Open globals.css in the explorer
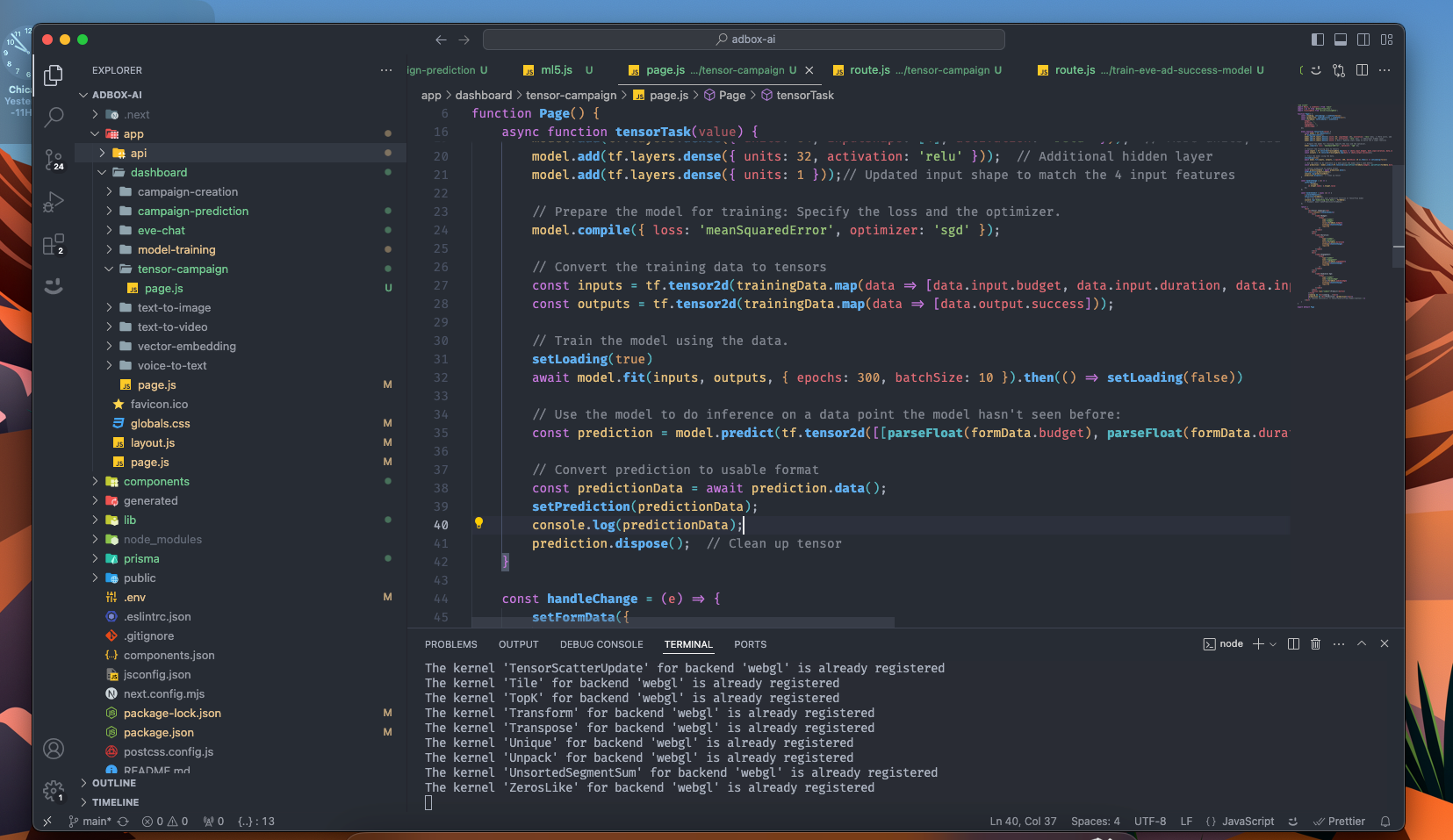The width and height of the screenshot is (1453, 840). (x=161, y=423)
